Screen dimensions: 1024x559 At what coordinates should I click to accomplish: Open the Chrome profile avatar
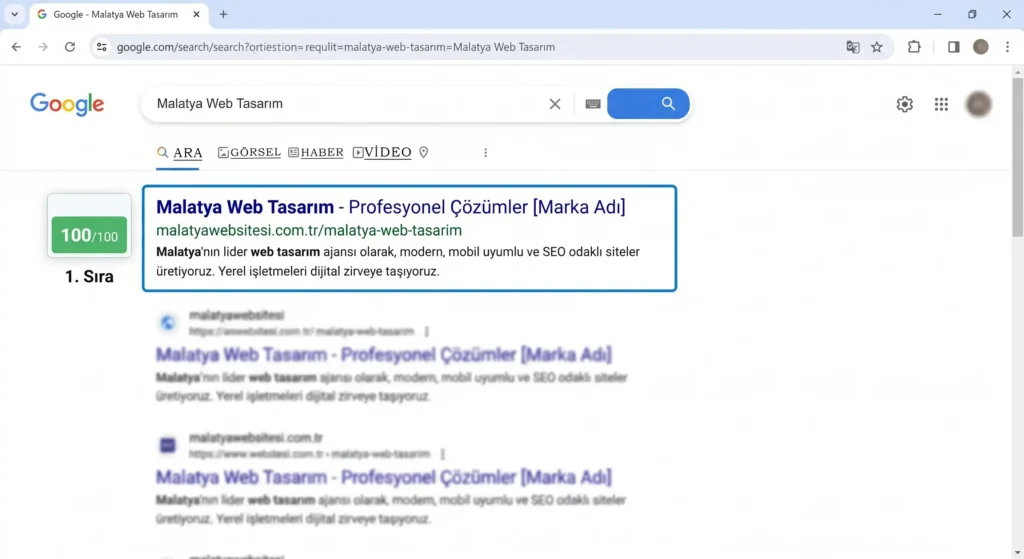tap(981, 47)
